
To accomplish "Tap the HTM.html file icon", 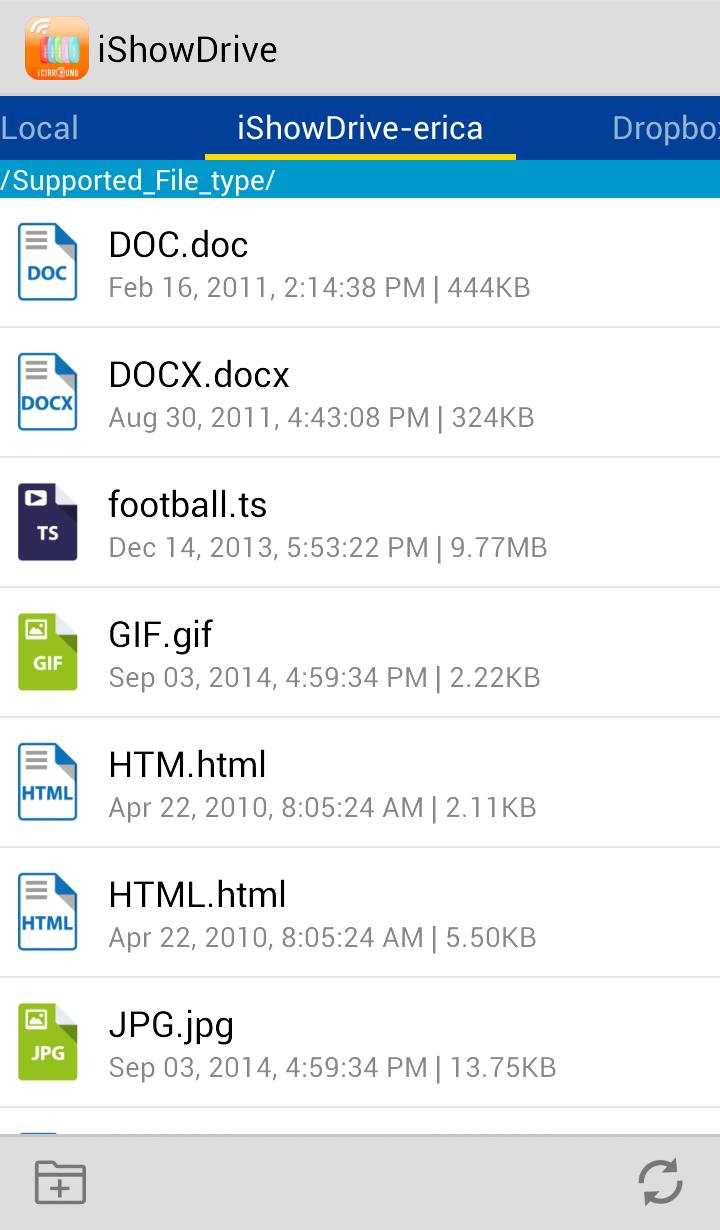I will [48, 782].
